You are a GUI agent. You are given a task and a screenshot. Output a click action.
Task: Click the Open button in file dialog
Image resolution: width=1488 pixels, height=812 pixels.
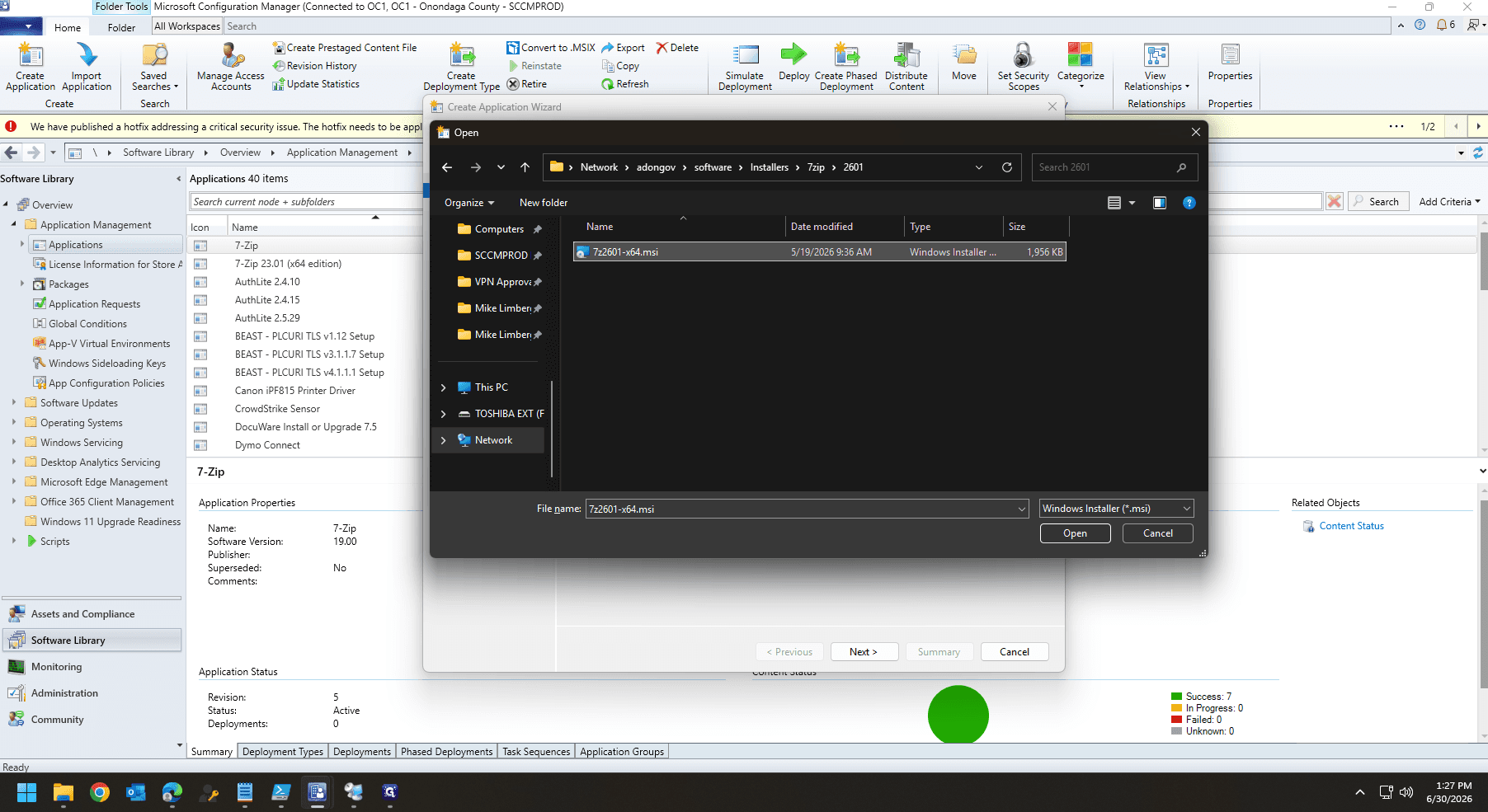coord(1075,533)
